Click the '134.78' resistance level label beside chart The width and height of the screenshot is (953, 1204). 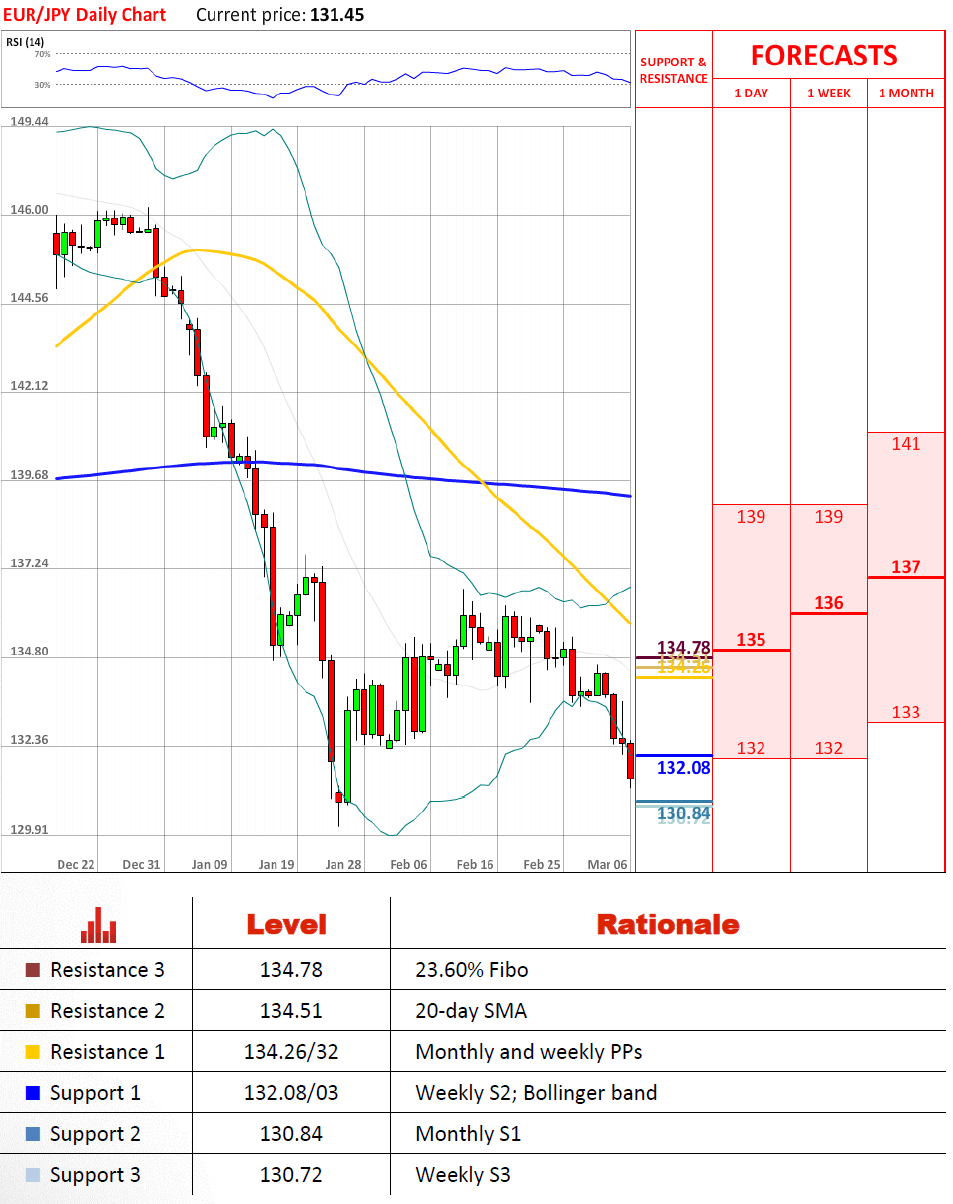(x=683, y=647)
